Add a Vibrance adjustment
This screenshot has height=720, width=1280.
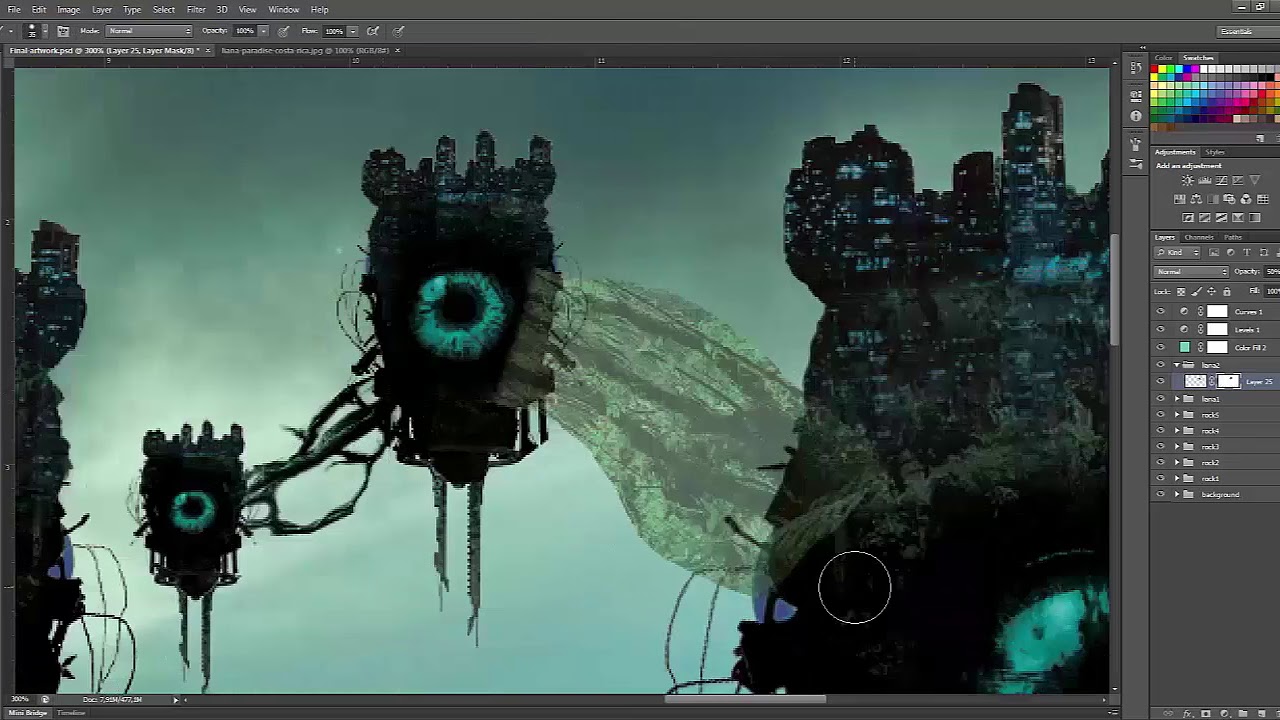click(1255, 180)
